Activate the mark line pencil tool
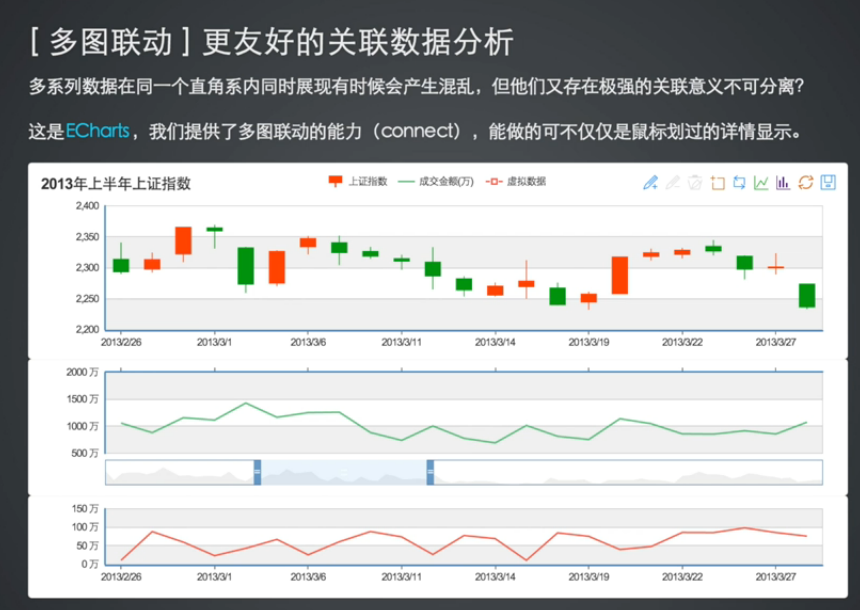Viewport: 860px width, 610px height. 650,183
